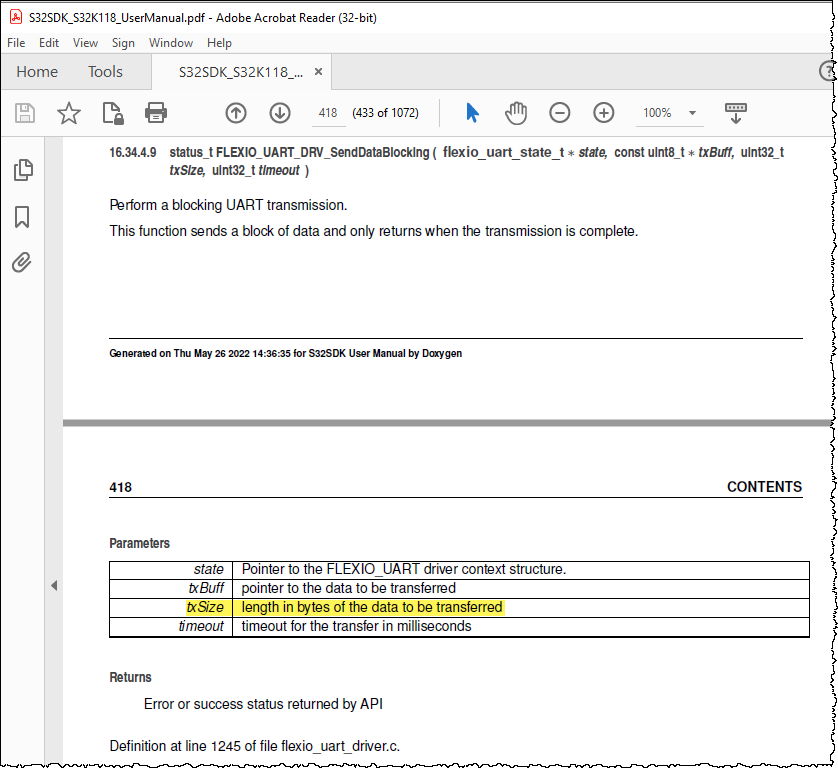Open the scrolling mode icon
Viewport: 838px width, 769px height.
pos(736,113)
